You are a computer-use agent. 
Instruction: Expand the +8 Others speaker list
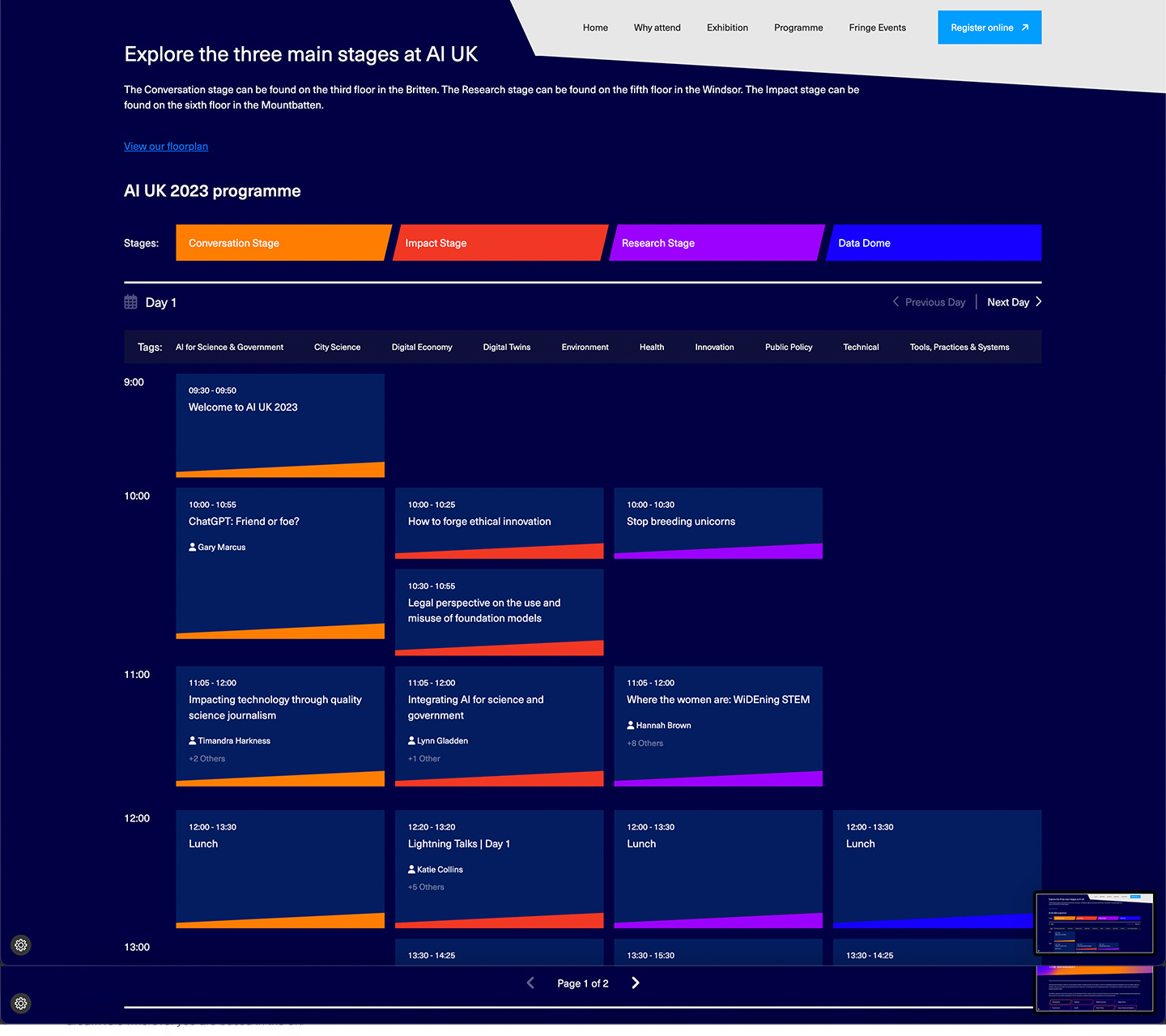(645, 744)
